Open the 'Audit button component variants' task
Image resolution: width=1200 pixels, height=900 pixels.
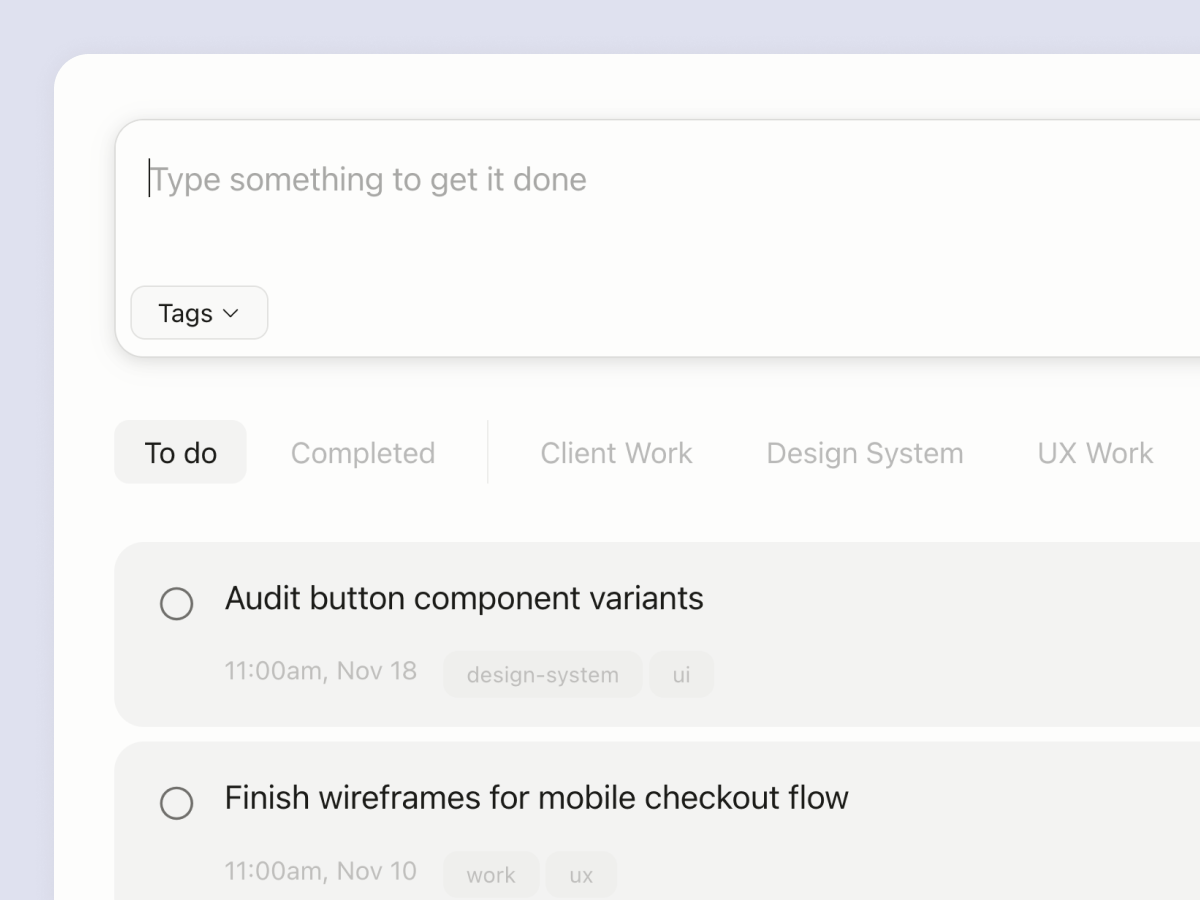[x=465, y=598]
